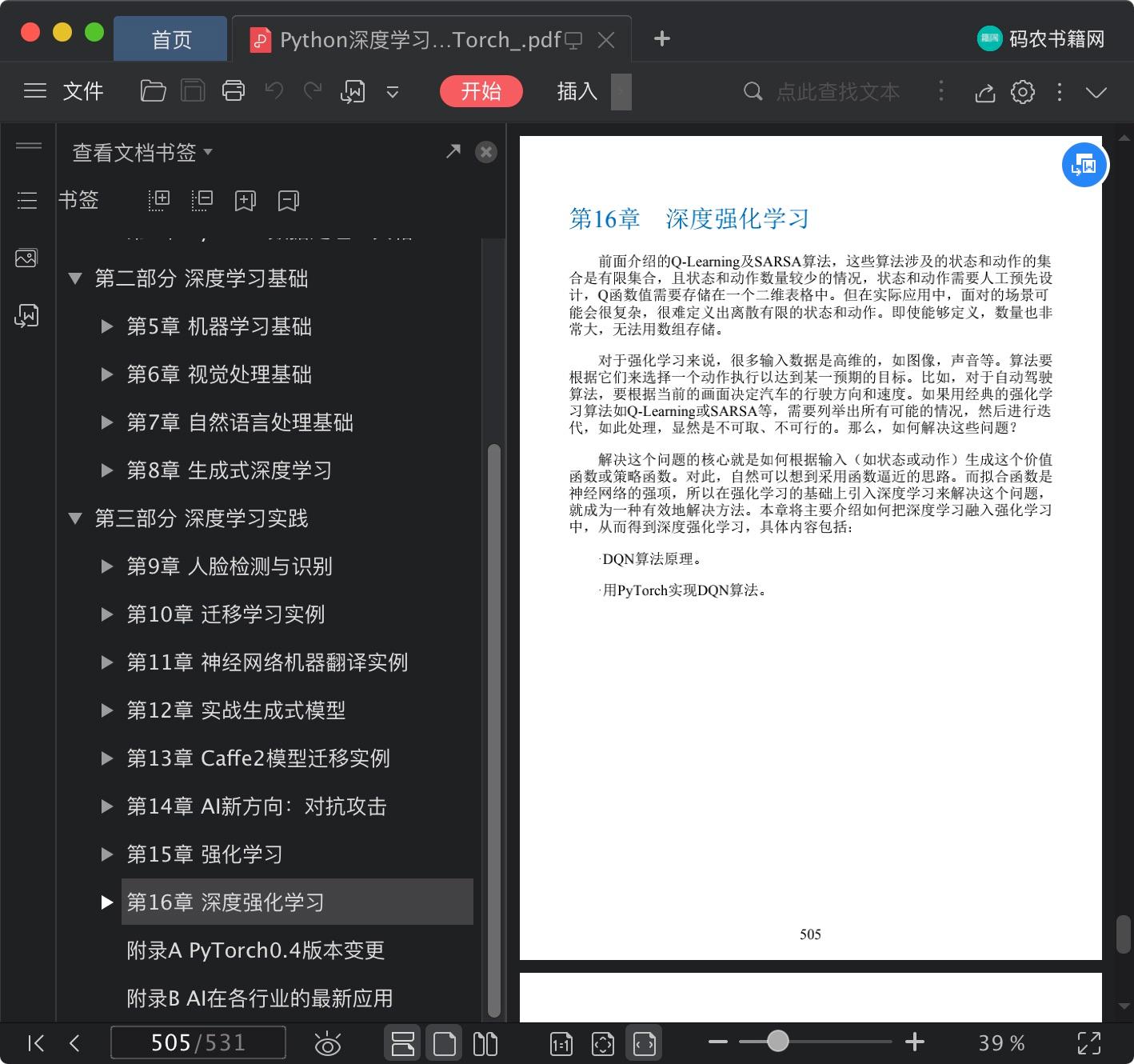Click collapse all bookmarks icon
The width and height of the screenshot is (1134, 1064).
tap(202, 200)
